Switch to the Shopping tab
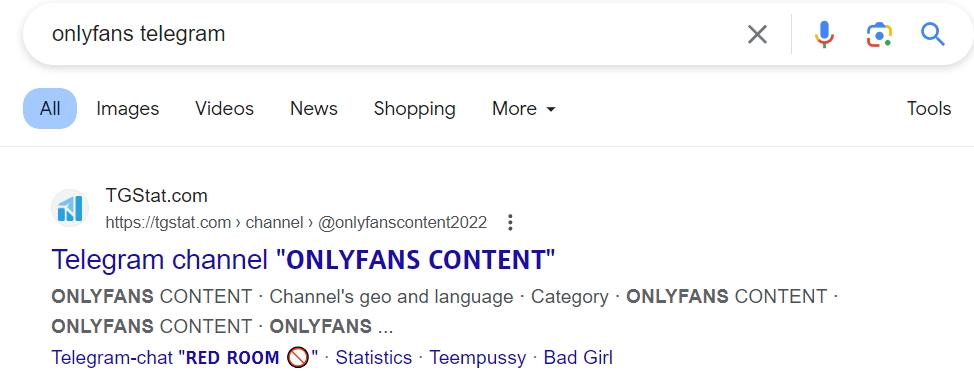 tap(414, 109)
